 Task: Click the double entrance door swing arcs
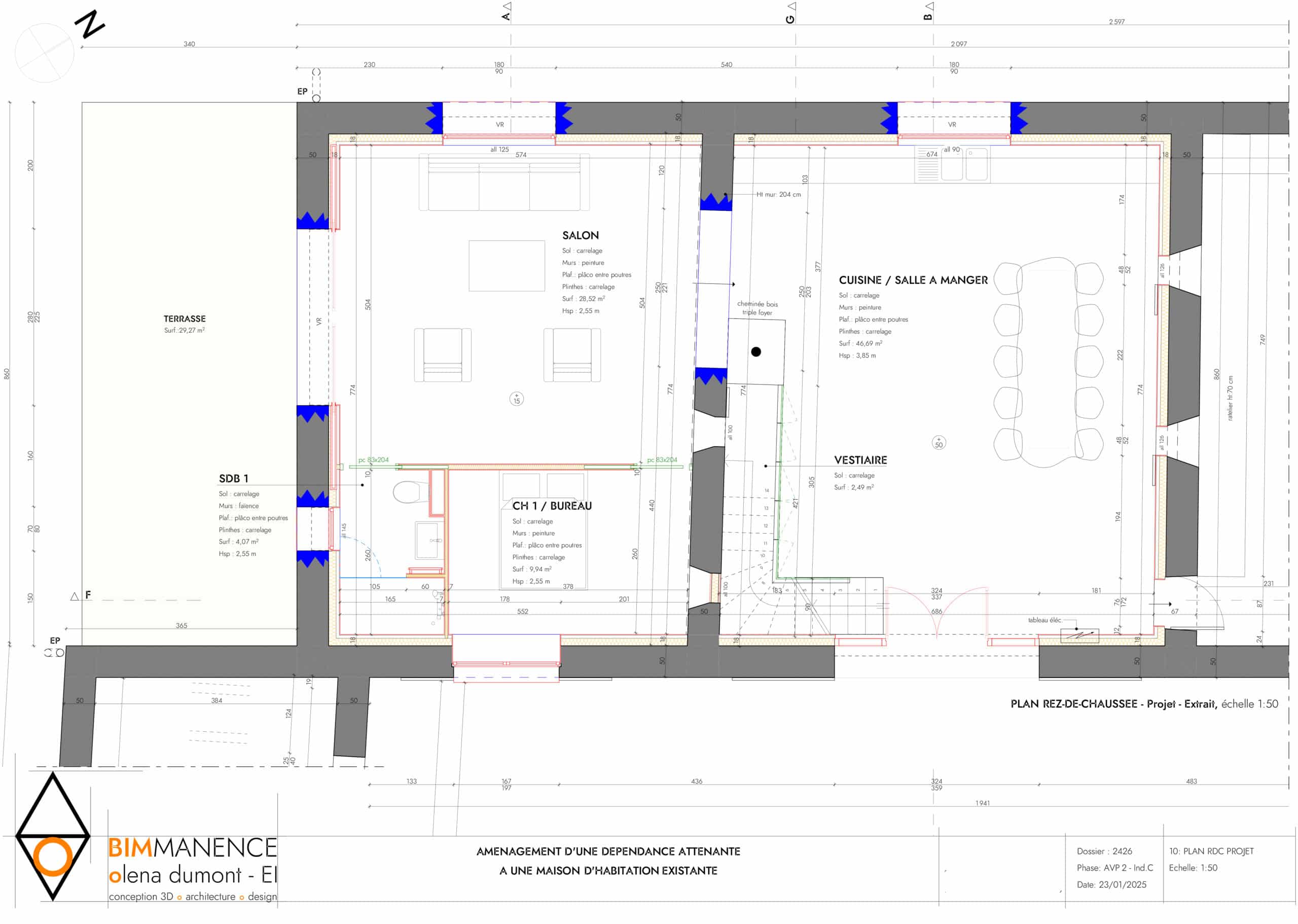click(937, 613)
